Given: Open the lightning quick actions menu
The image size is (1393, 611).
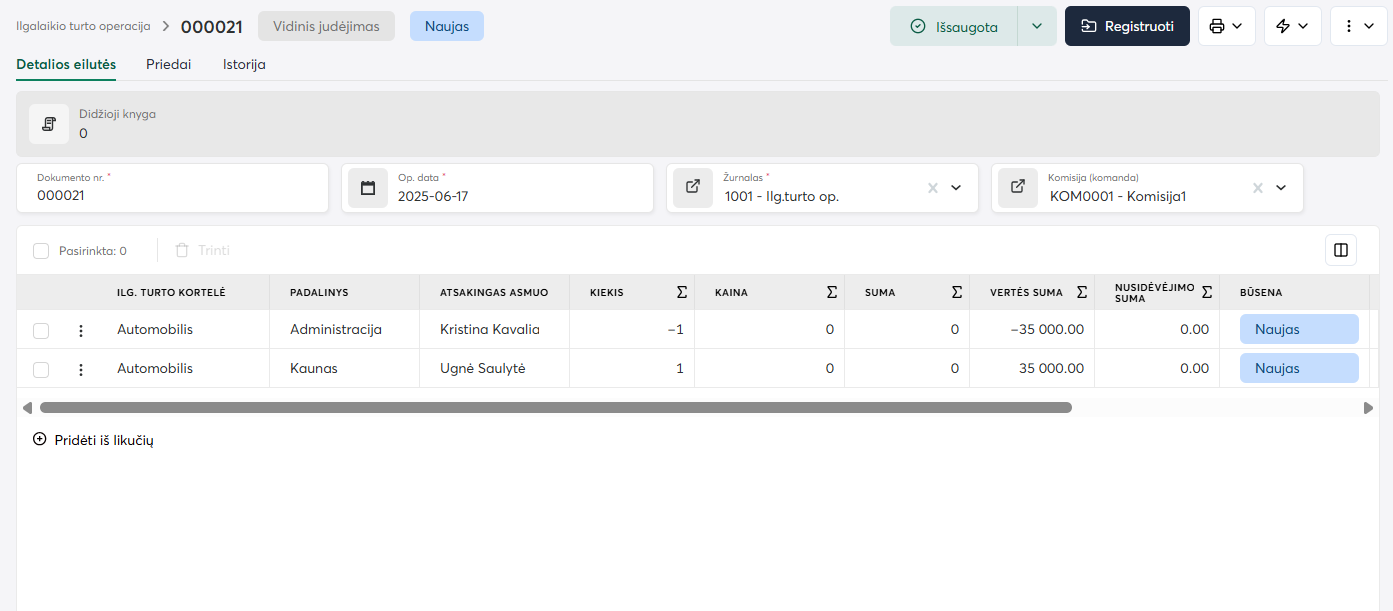Looking at the screenshot, I should point(1292,26).
